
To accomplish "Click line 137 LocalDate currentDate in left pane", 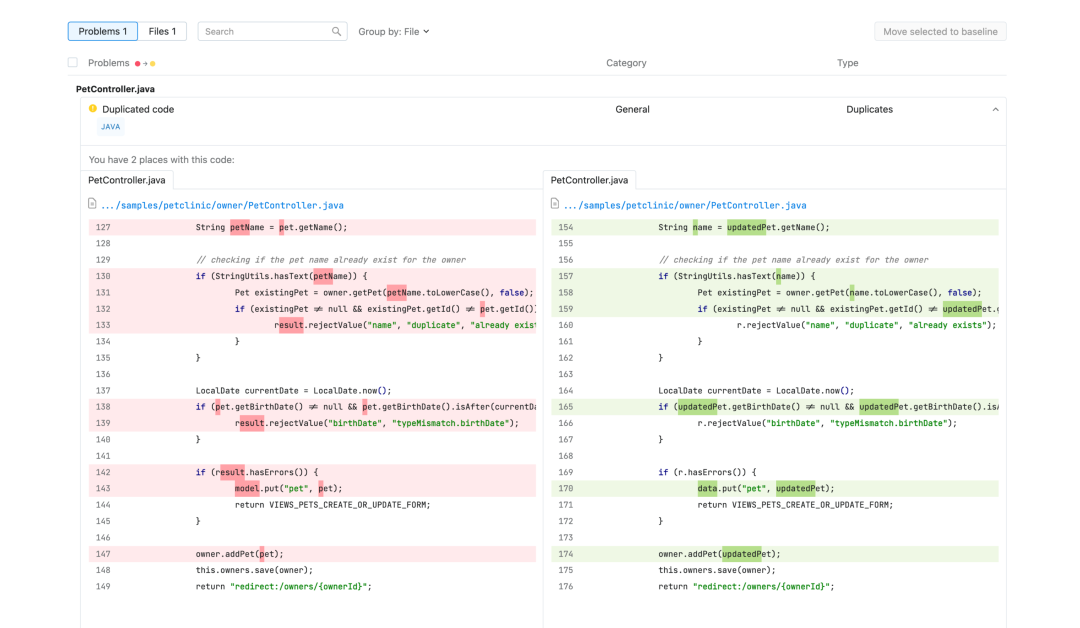I will tap(293, 390).
